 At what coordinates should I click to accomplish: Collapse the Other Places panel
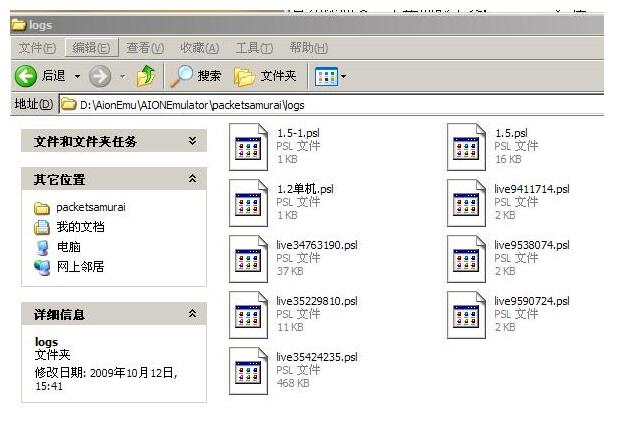coord(192,180)
